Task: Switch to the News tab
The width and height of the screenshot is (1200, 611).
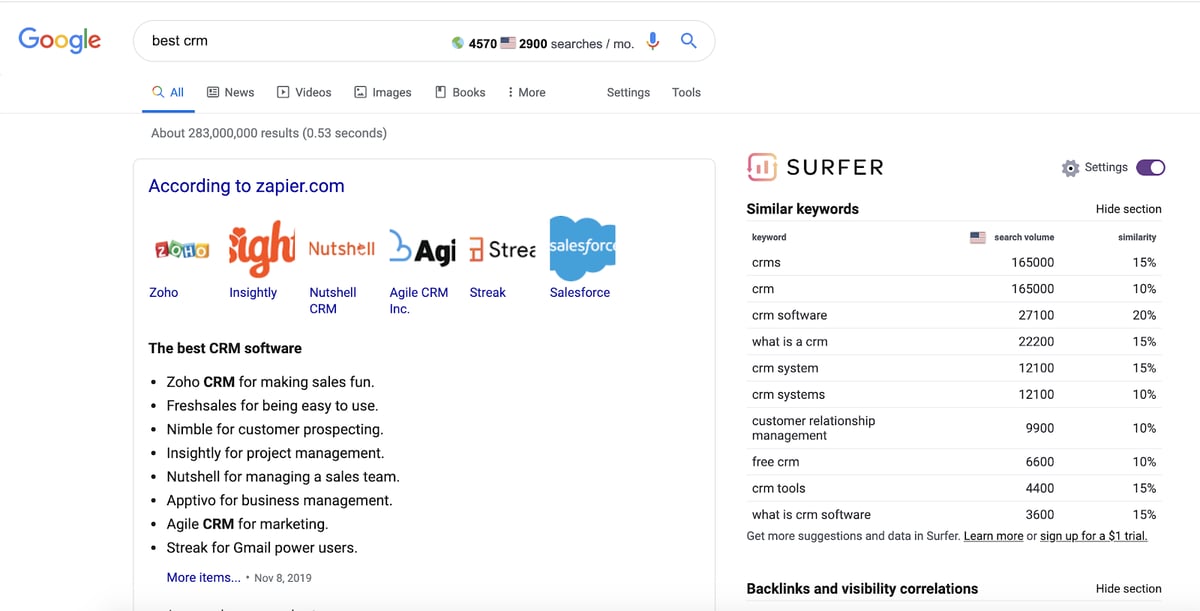Action: tap(230, 91)
